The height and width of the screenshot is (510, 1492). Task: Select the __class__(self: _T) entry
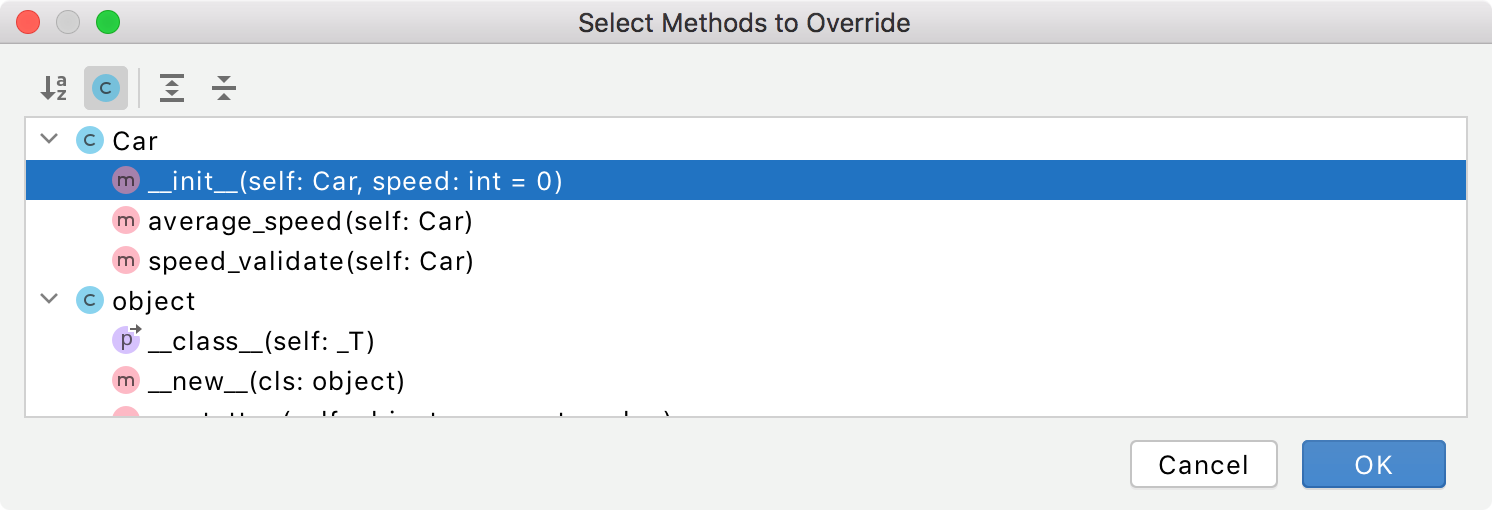tap(746, 341)
